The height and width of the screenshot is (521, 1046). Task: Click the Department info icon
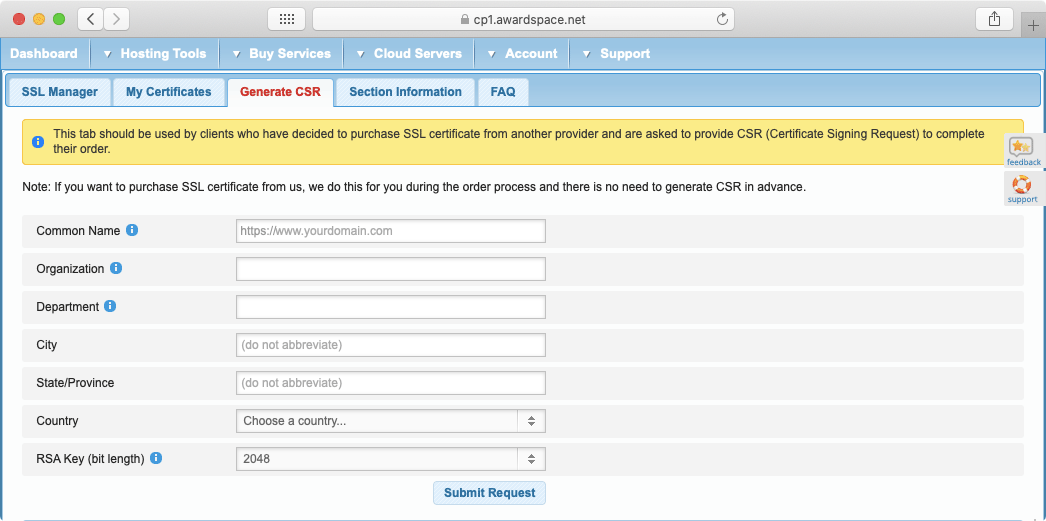click(x=110, y=307)
